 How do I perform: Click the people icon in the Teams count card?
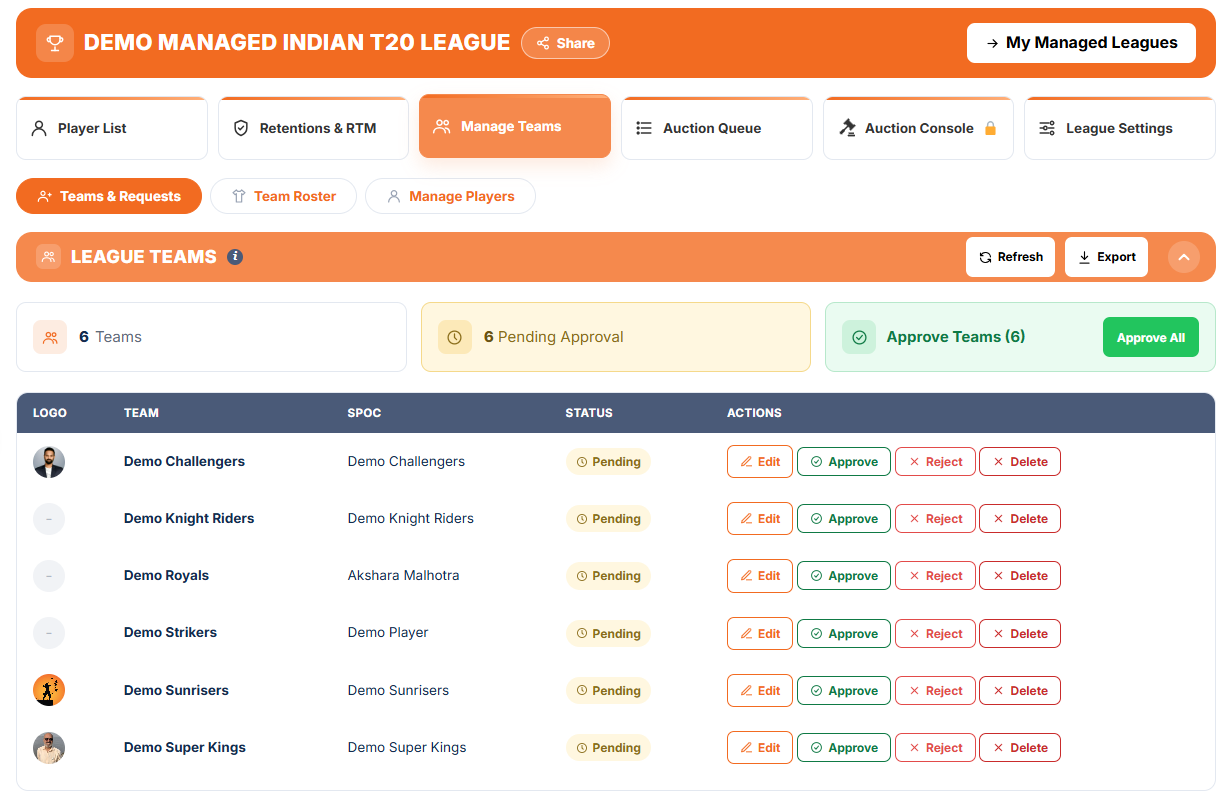click(x=50, y=337)
